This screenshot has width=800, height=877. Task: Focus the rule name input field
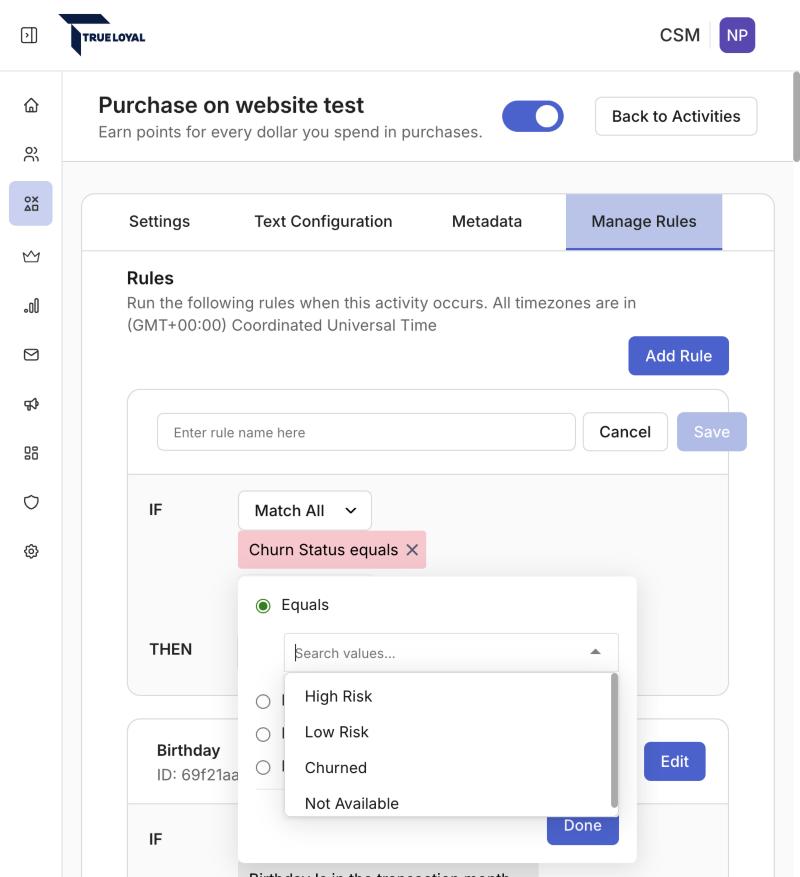366,432
